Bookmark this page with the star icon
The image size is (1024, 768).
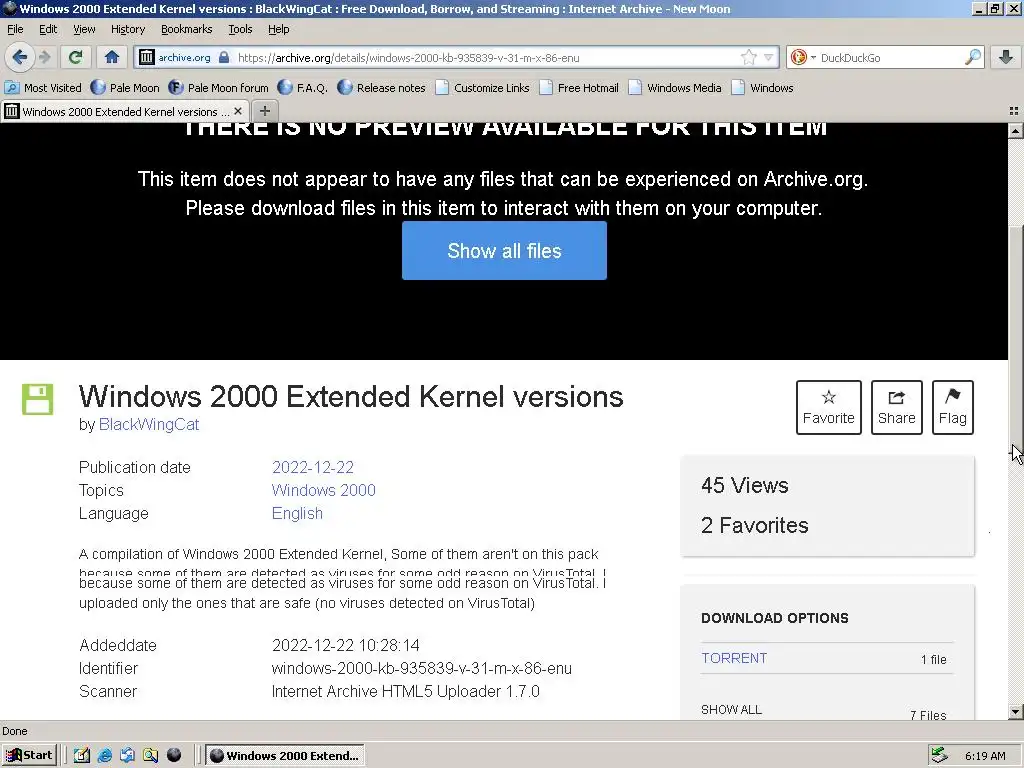pyautogui.click(x=748, y=57)
